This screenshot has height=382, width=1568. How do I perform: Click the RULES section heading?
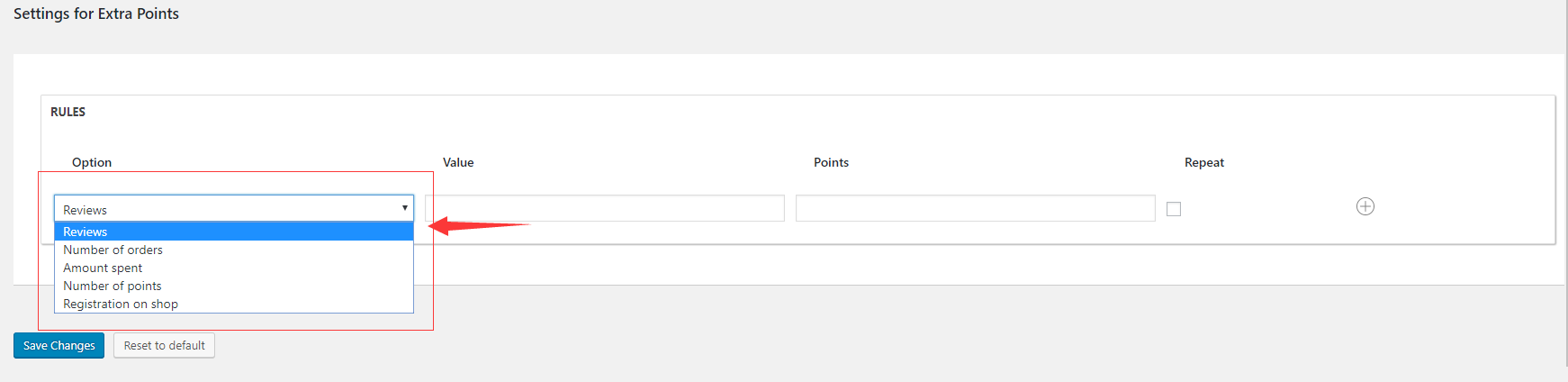point(68,112)
